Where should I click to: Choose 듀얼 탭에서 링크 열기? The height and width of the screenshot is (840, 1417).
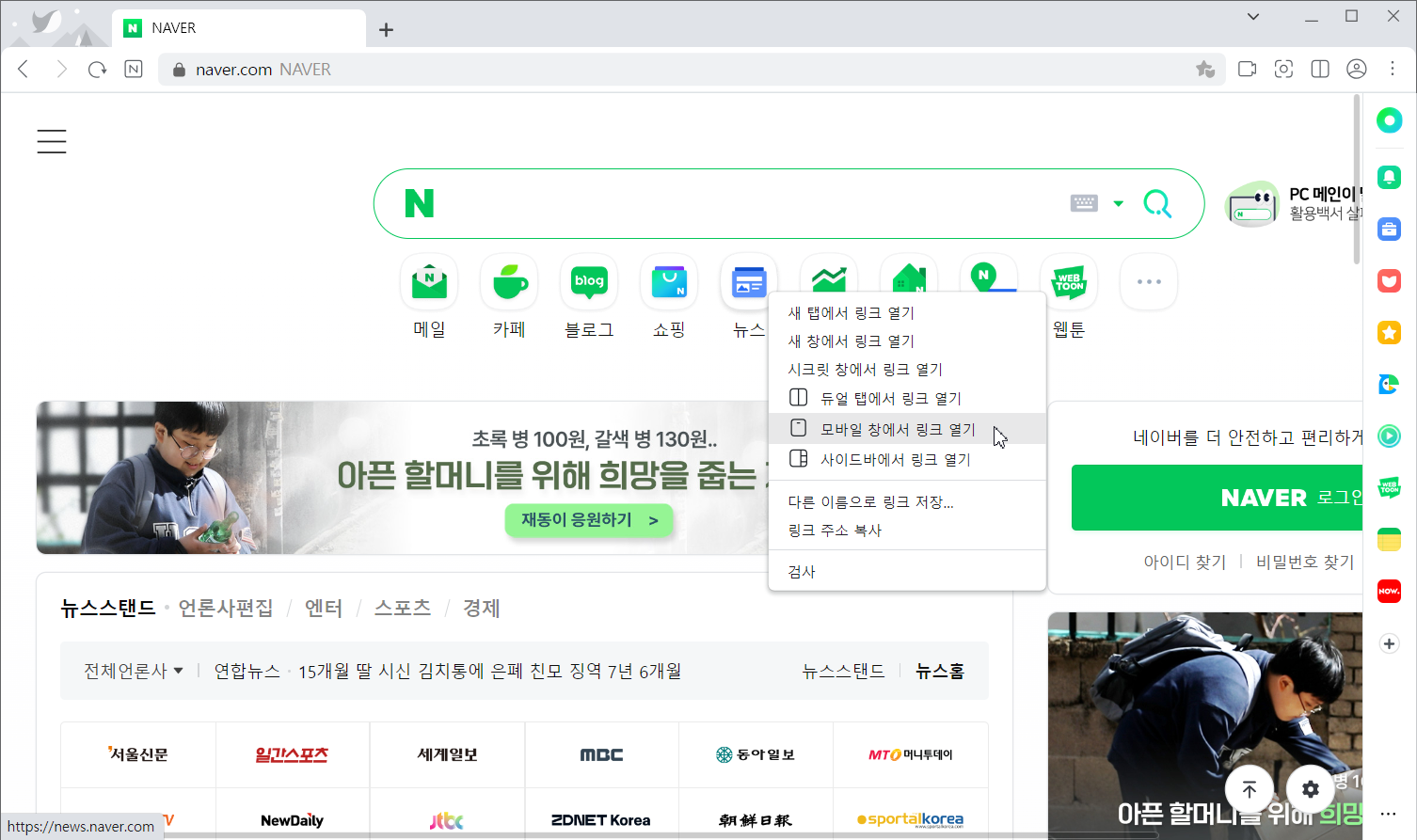click(x=907, y=398)
